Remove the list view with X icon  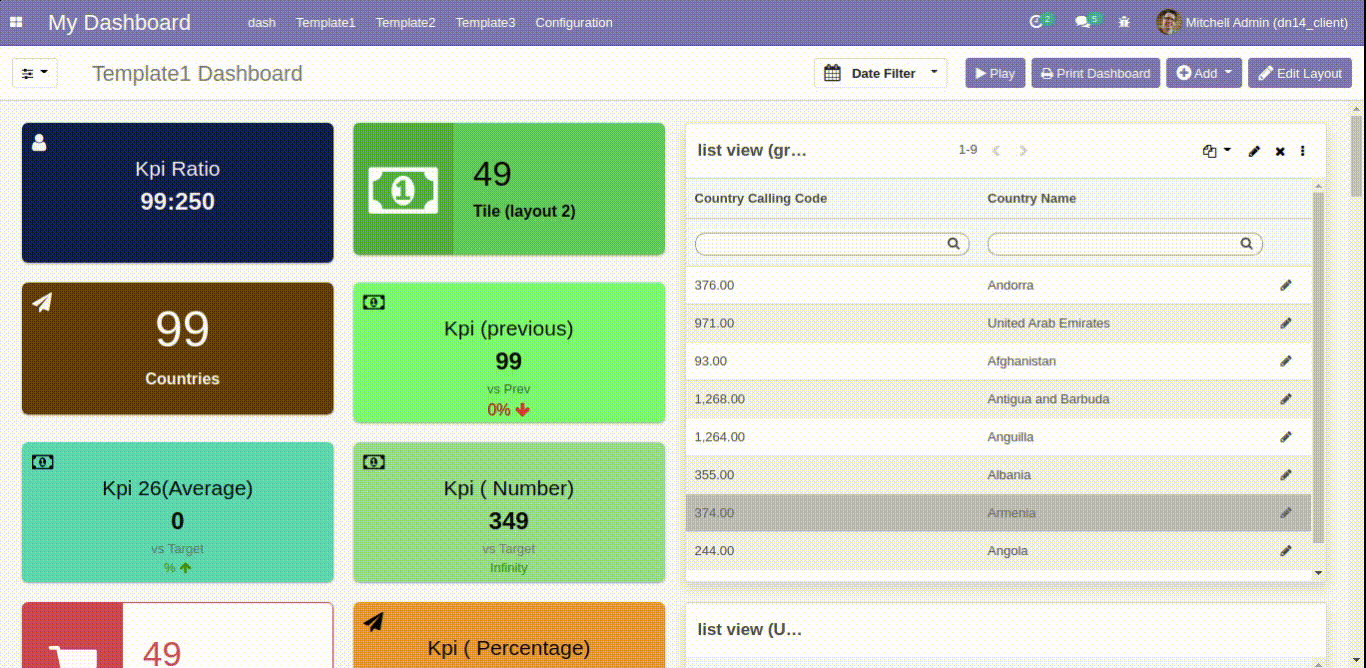click(1280, 151)
